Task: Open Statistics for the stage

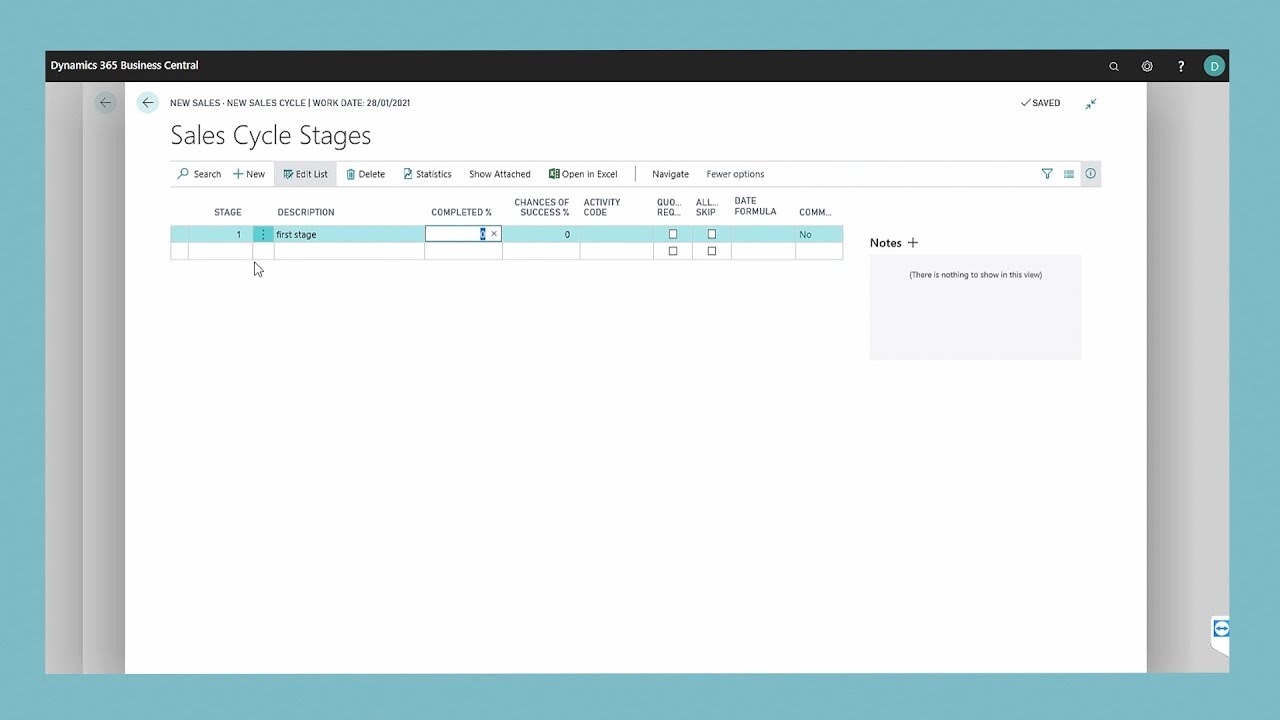Action: pos(427,174)
